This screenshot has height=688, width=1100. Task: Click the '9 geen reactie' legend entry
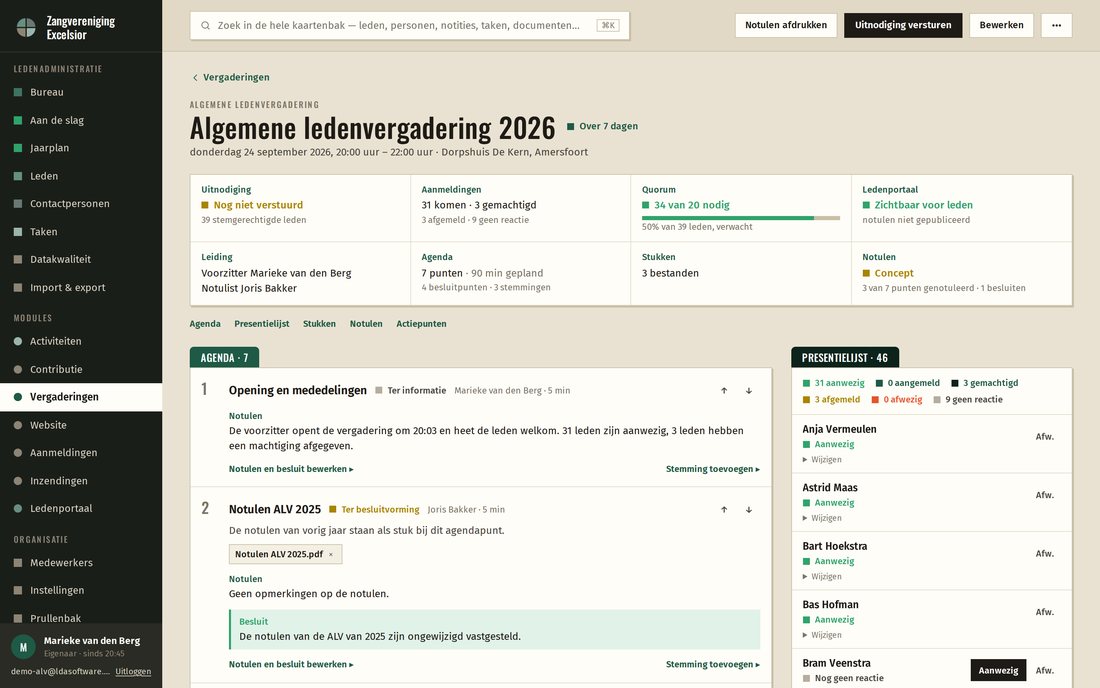pos(967,400)
